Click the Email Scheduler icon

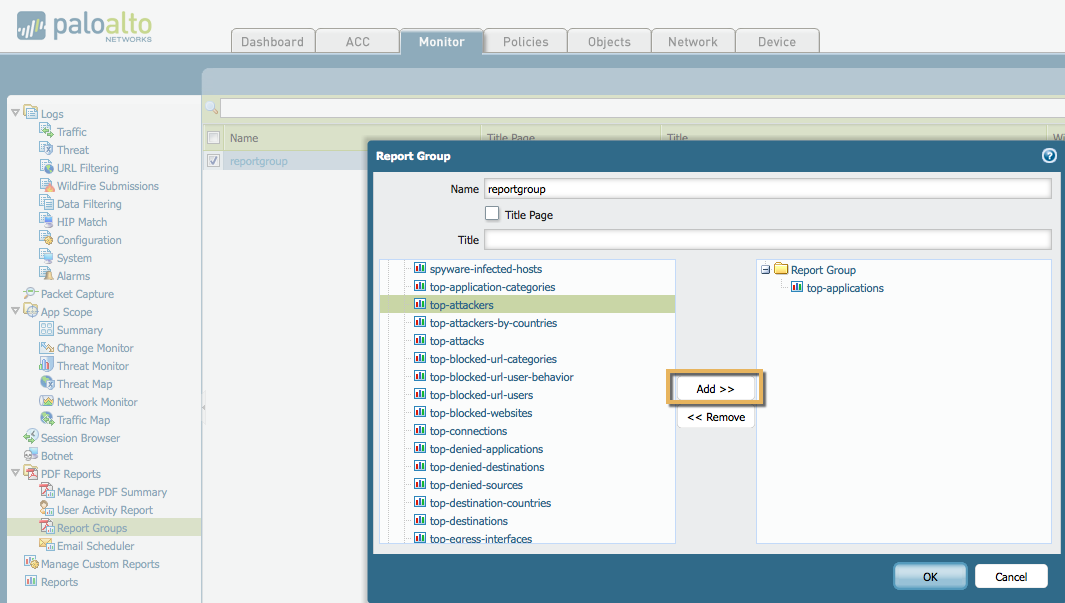46,545
